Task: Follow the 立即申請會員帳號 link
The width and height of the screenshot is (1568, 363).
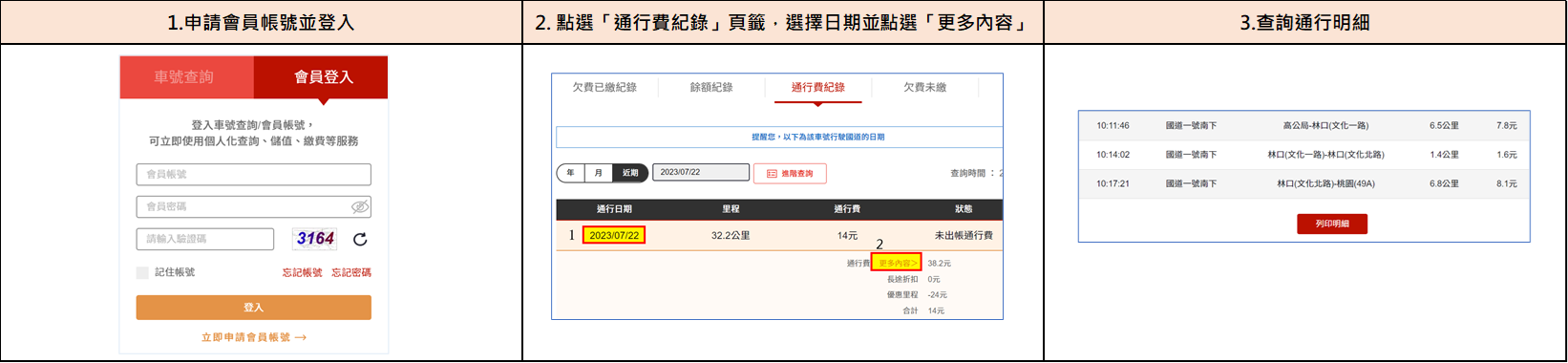Action: (254, 337)
